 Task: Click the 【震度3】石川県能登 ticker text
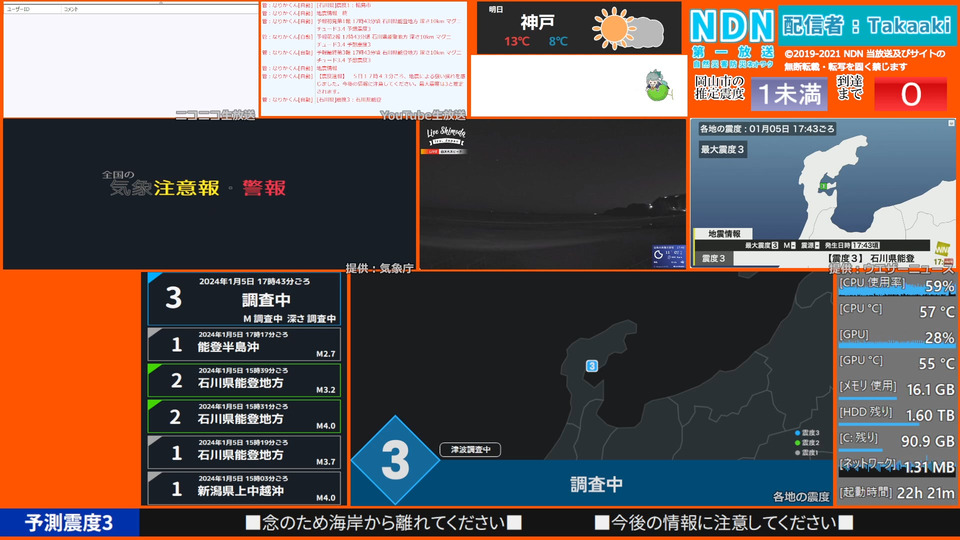coord(870,258)
